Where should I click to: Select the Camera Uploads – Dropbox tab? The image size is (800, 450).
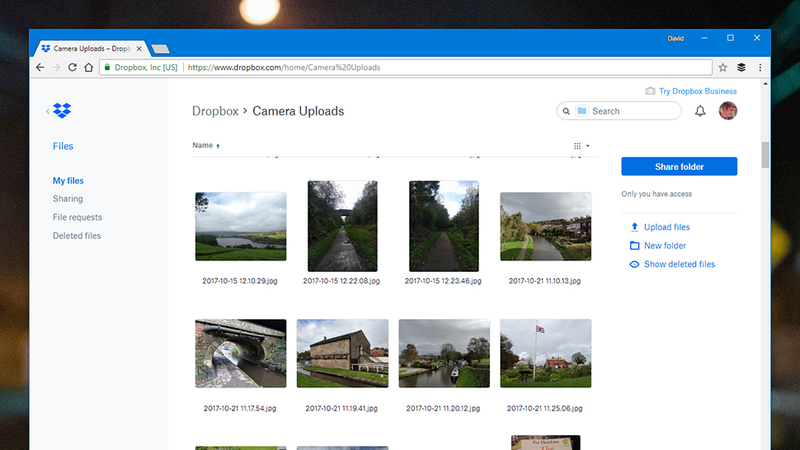click(92, 48)
